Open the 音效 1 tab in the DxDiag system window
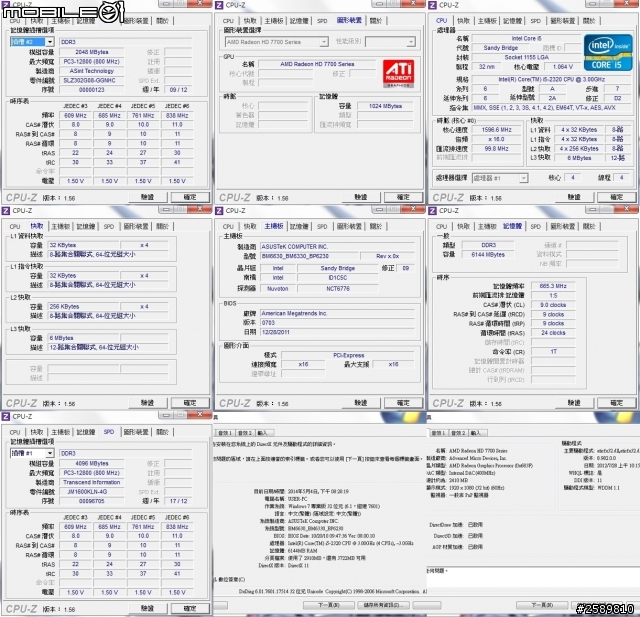The height and width of the screenshot is (617, 640). click(225, 433)
